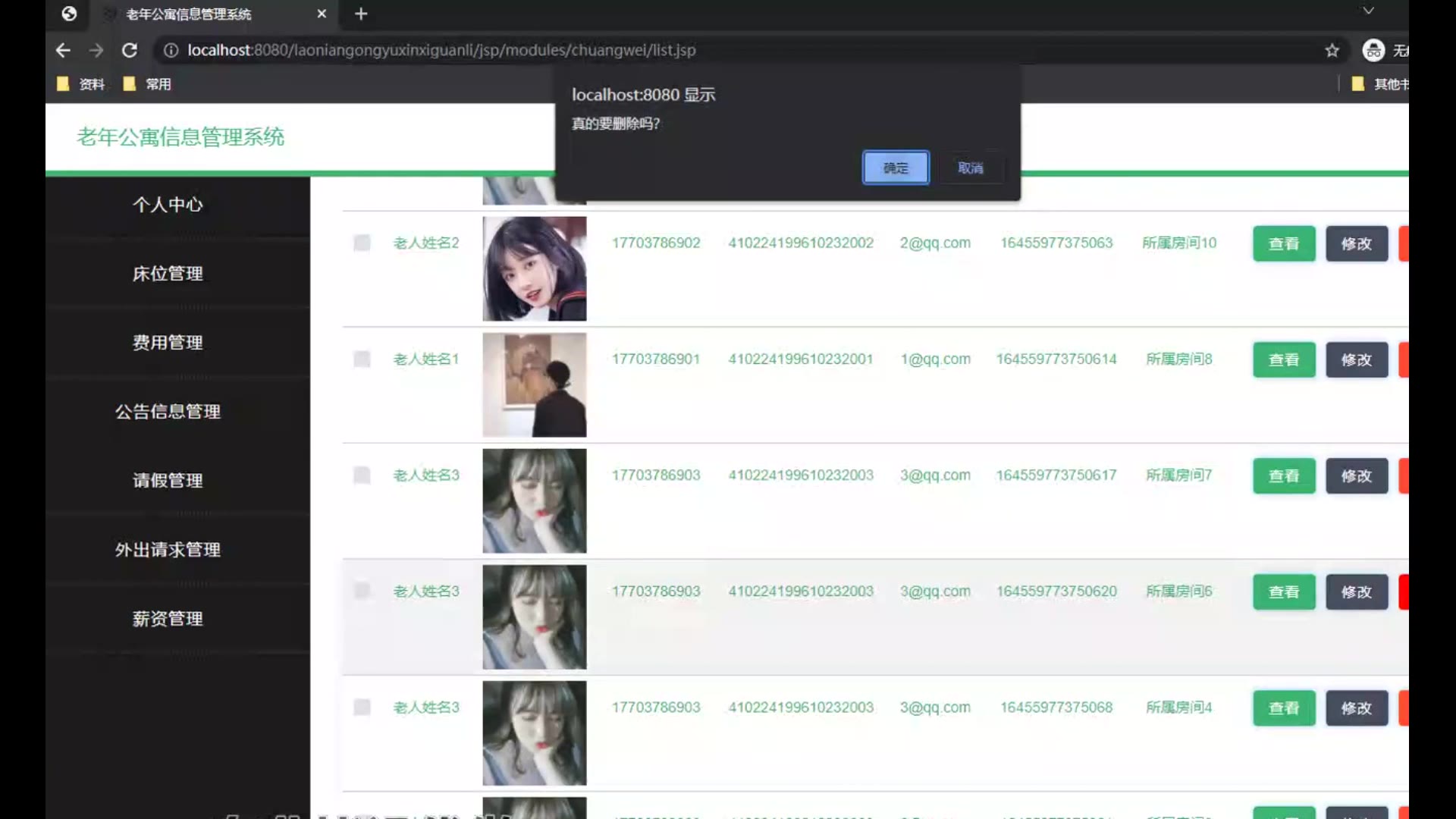Click the 老年公寓信息管理系统 header title
The image size is (1456, 819).
180,137
